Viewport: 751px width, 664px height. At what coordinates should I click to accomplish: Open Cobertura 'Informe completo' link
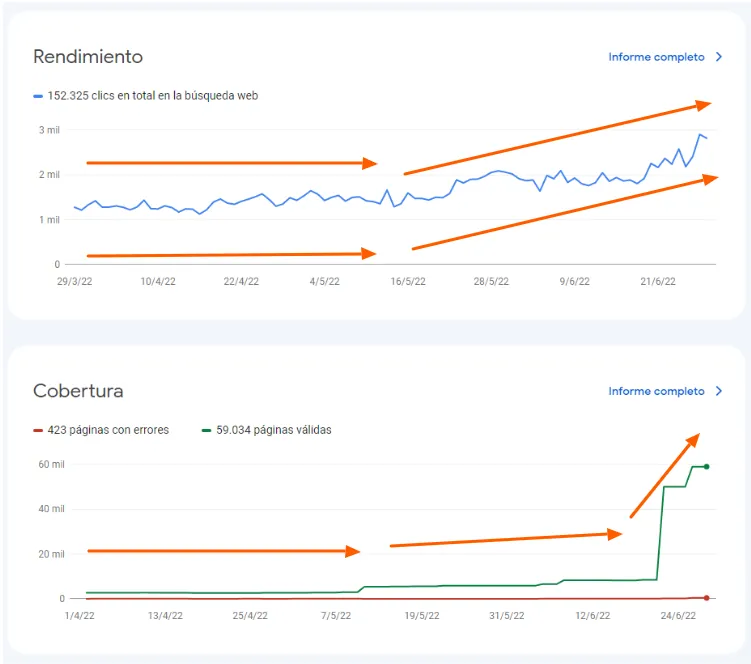tap(656, 391)
